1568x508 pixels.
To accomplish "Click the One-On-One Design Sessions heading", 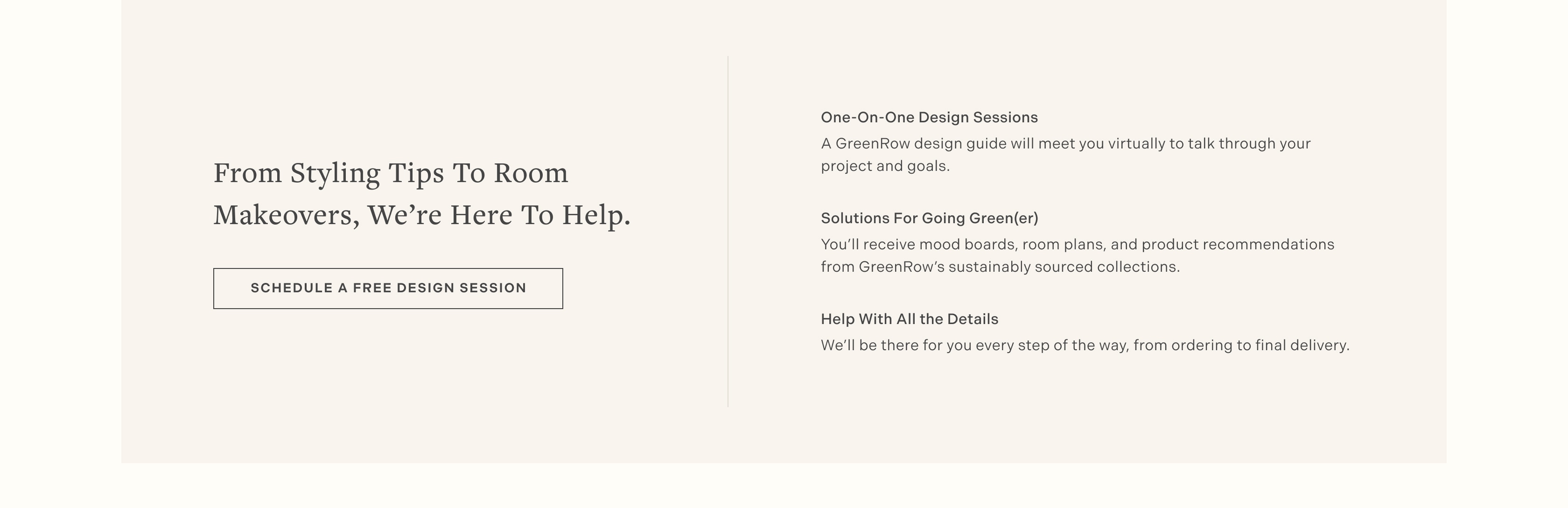I will 930,118.
